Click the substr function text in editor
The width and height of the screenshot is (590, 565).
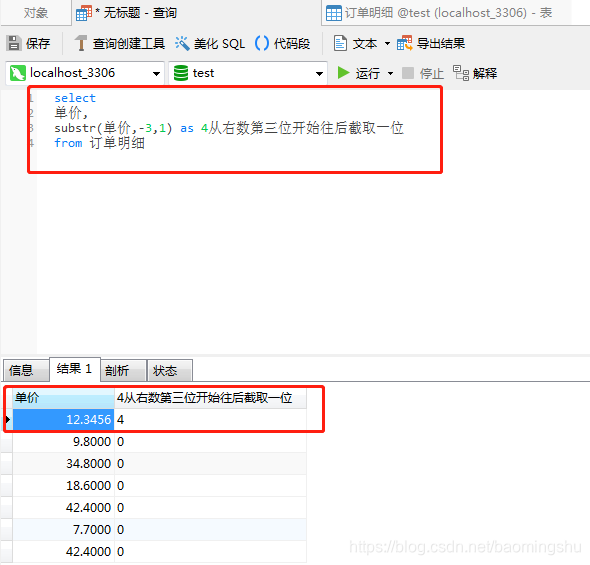pyautogui.click(x=75, y=128)
